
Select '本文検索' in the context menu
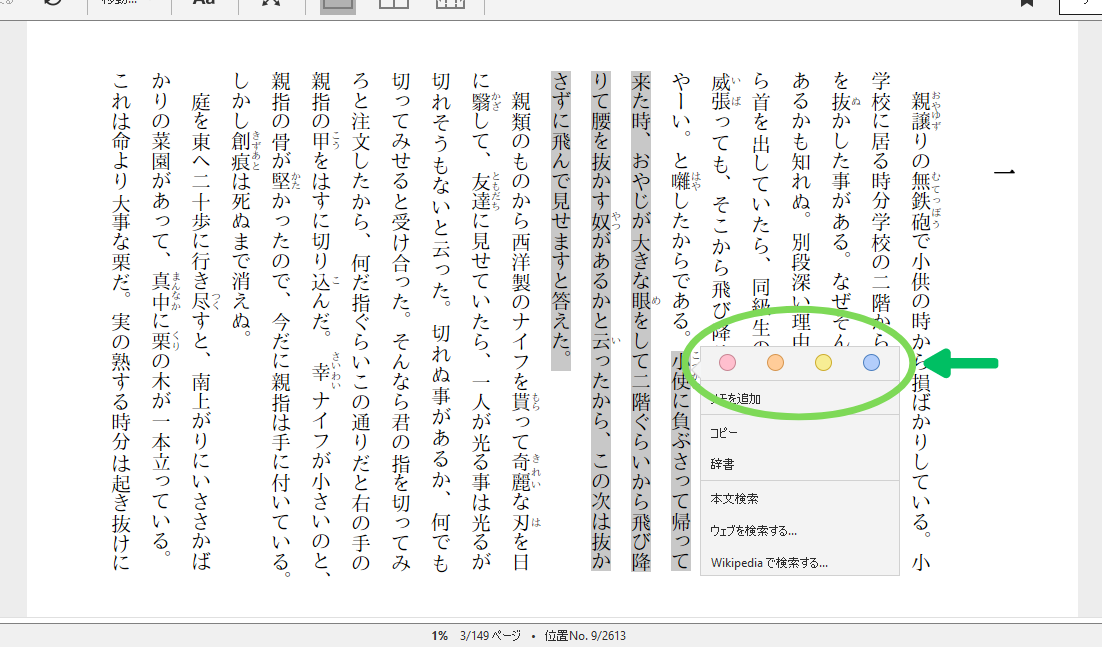pos(734,498)
